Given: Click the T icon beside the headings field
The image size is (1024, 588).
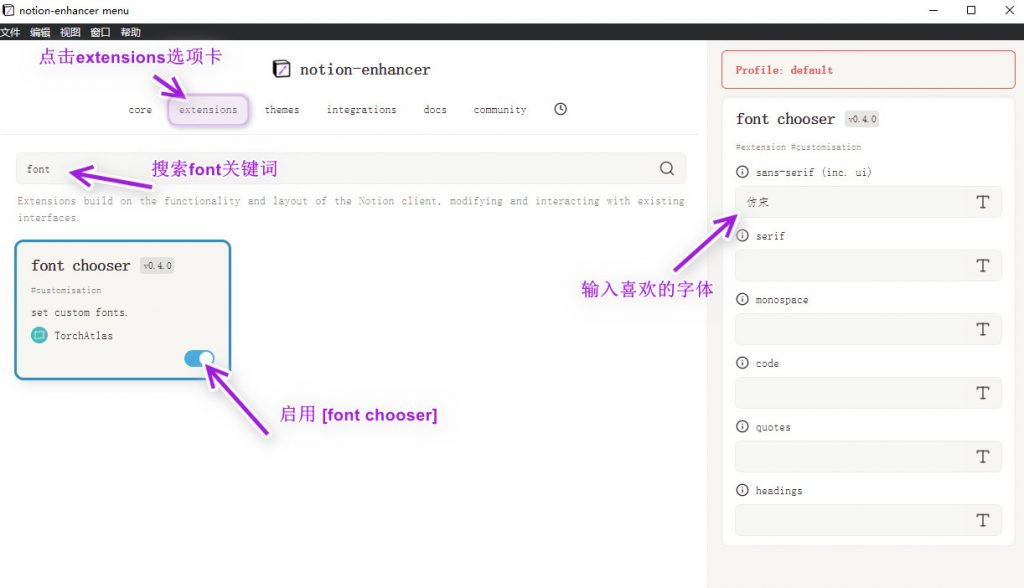Looking at the screenshot, I should [982, 520].
